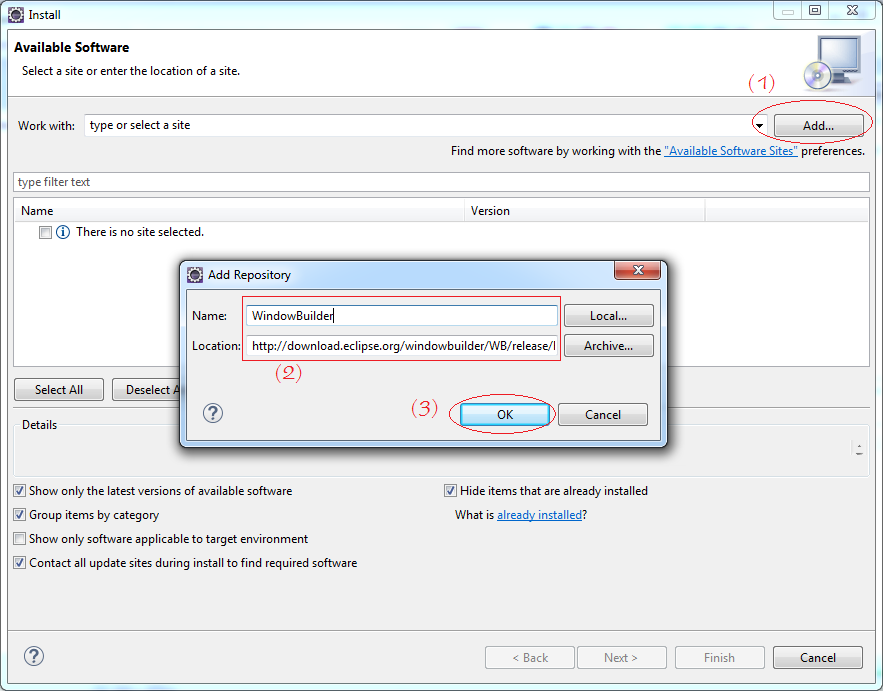
Task: Click the Name field in Add Repository
Action: (402, 315)
